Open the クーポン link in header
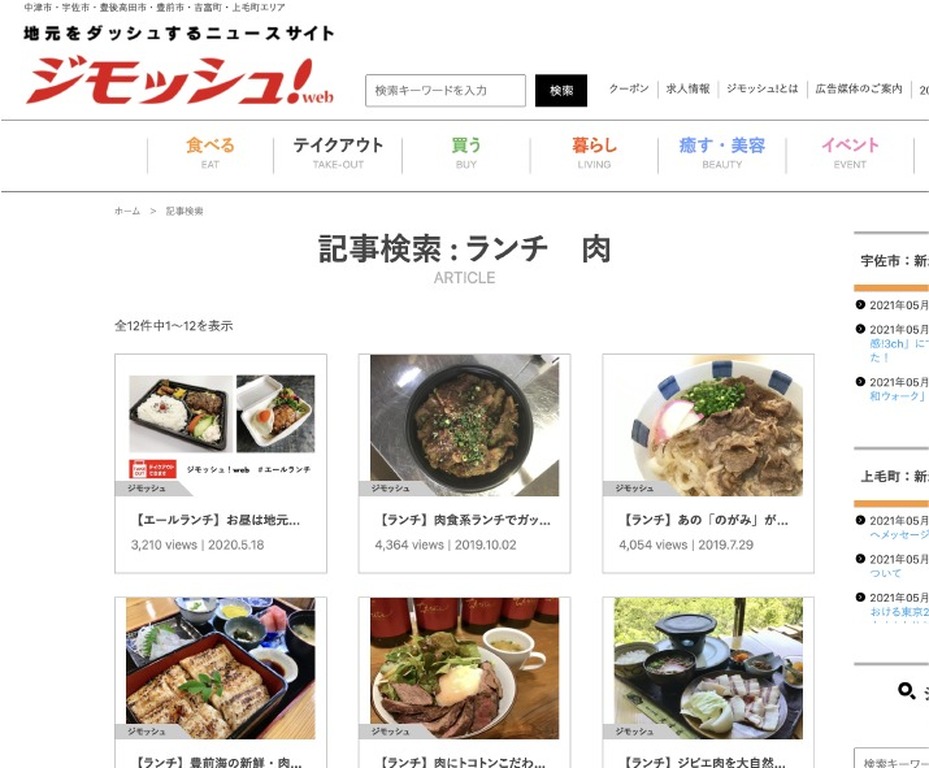This screenshot has width=929, height=768. point(629,89)
